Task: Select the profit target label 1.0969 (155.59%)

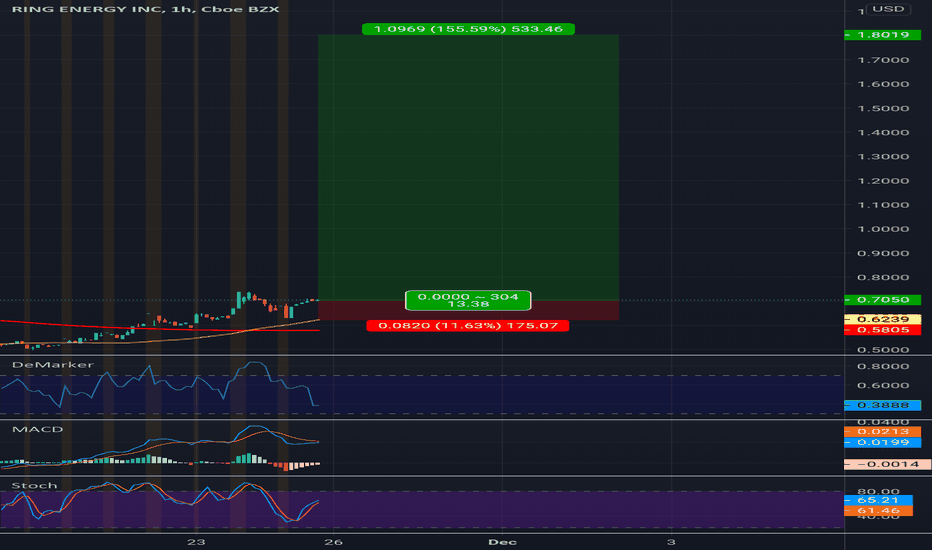Action: point(468,29)
